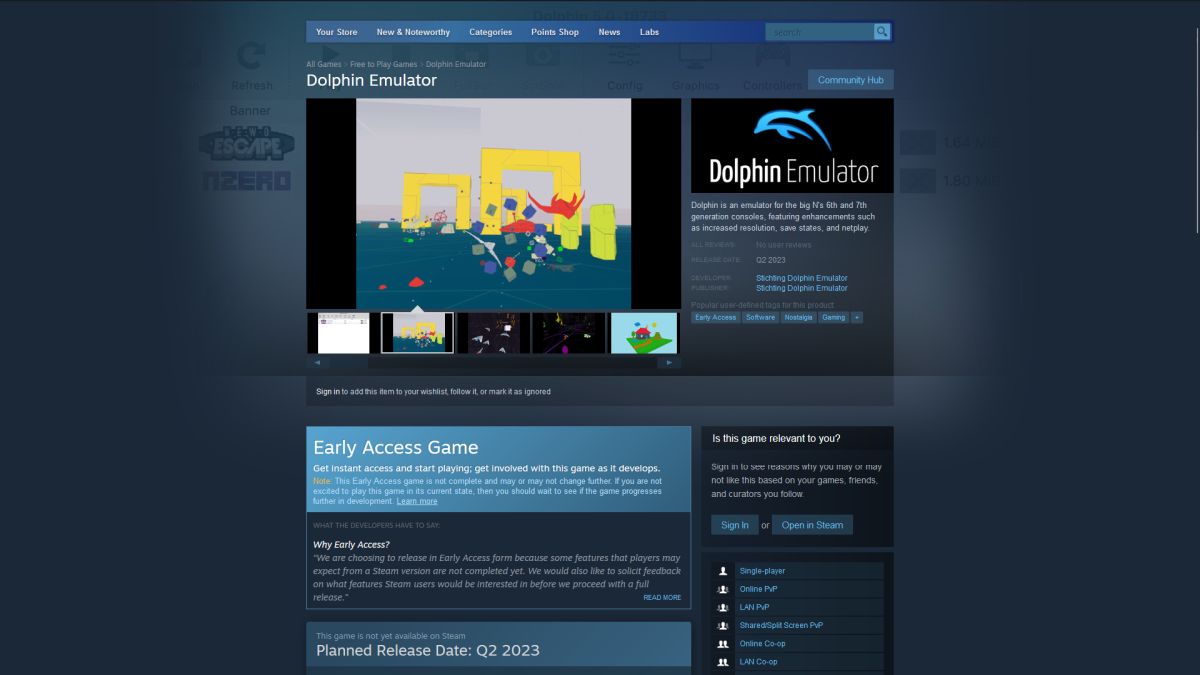Image resolution: width=1200 pixels, height=675 pixels.
Task: Click the Dolphin Emulator logo banner
Action: click(792, 146)
